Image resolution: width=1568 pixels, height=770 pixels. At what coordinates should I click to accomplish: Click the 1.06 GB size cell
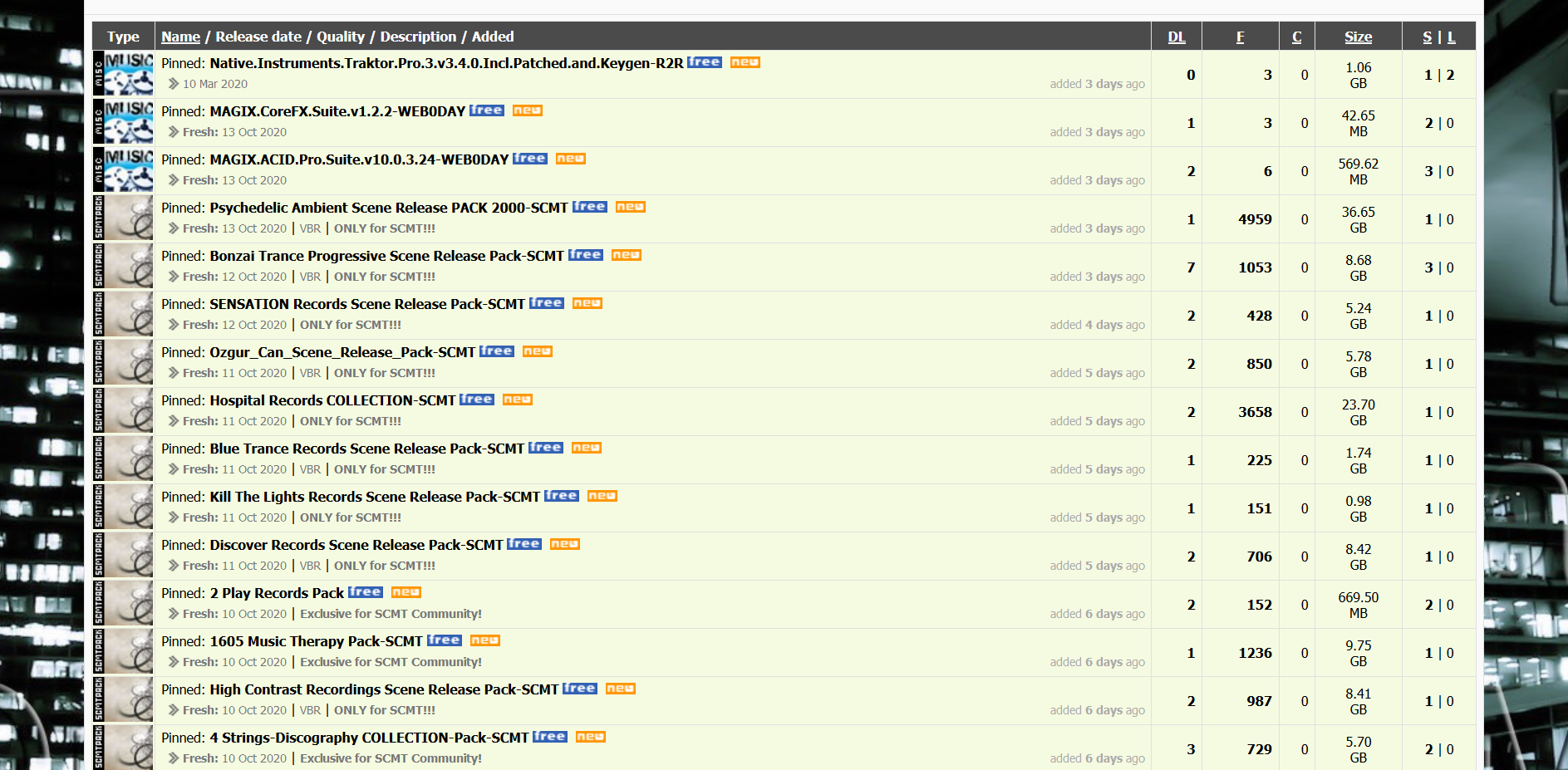[1359, 75]
